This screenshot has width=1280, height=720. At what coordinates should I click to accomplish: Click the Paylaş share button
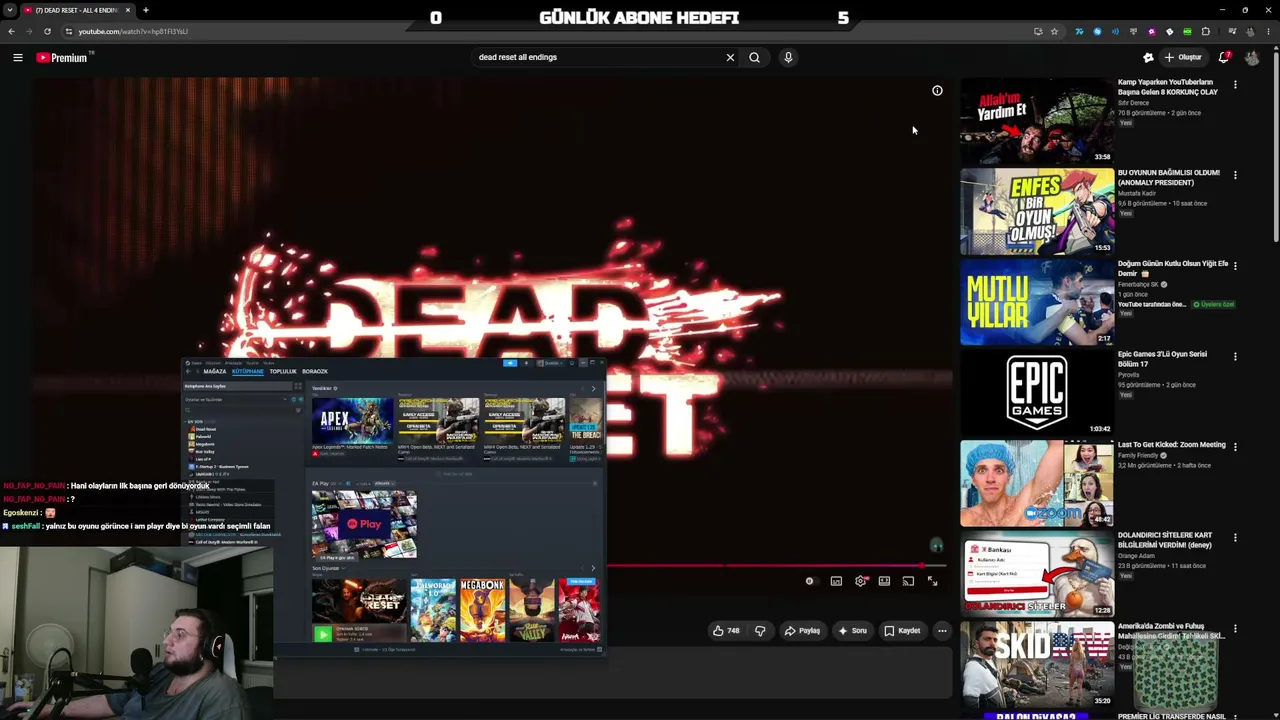click(x=803, y=631)
